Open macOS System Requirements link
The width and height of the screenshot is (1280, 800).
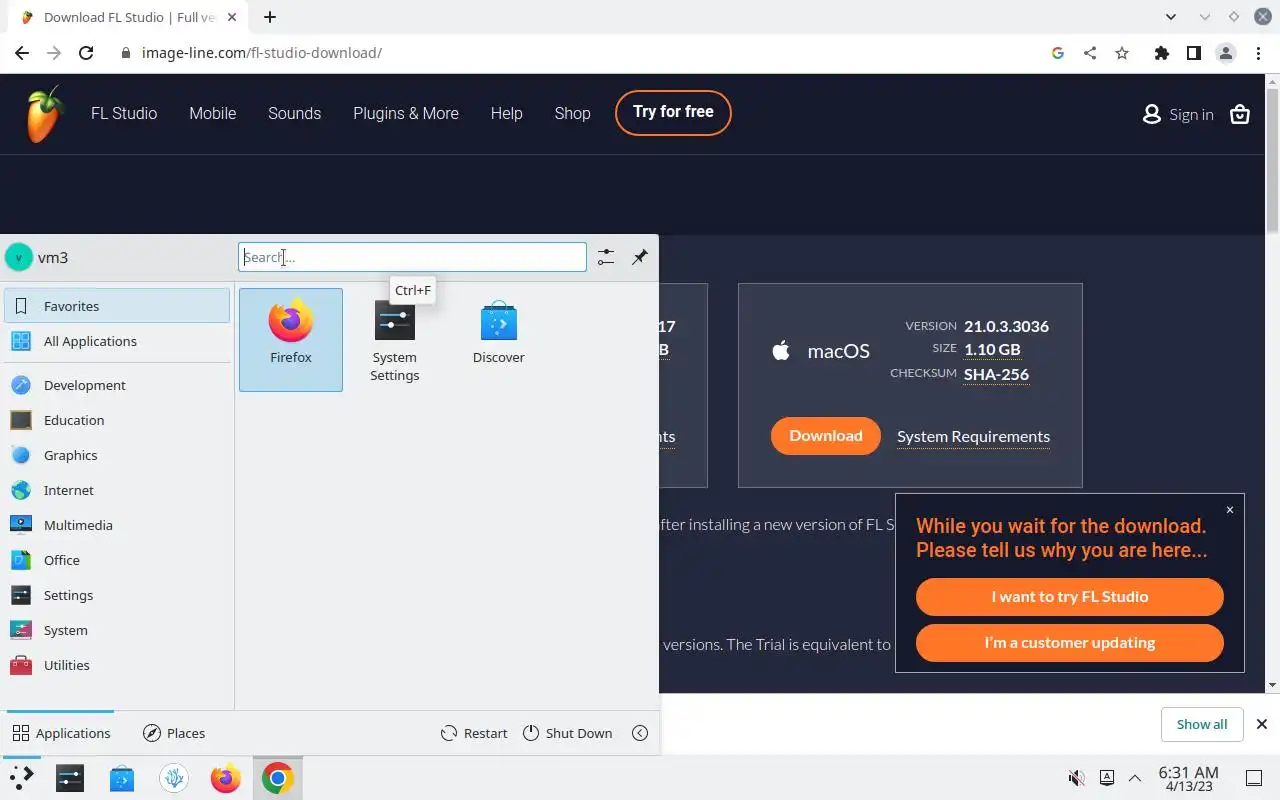click(973, 436)
